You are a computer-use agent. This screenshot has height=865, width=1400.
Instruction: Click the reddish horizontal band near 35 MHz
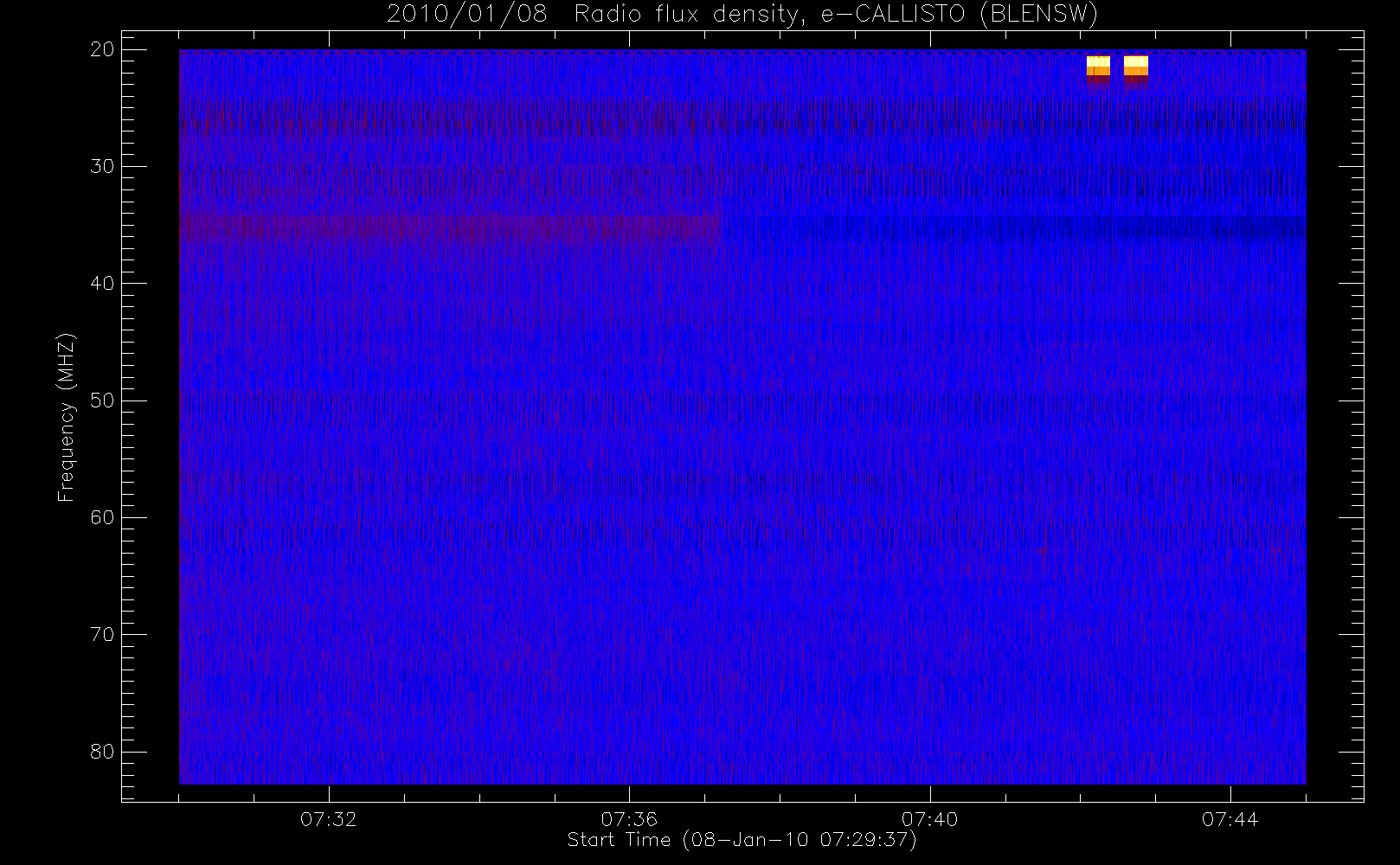[450, 227]
